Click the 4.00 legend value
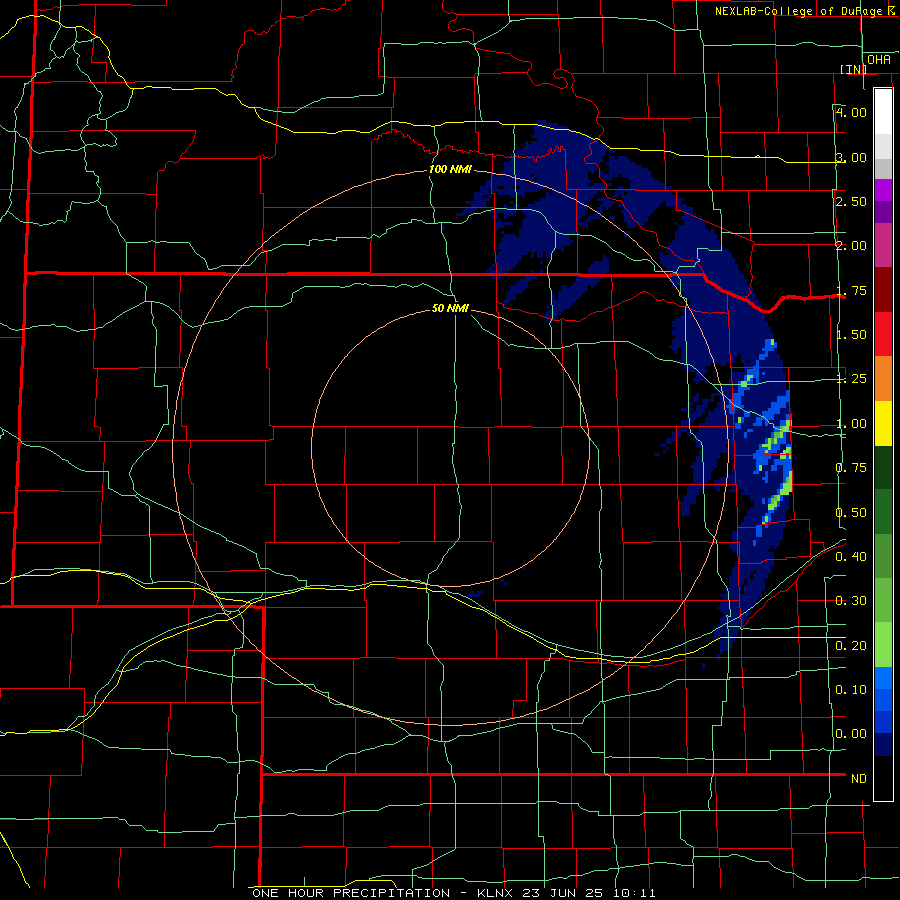900x900 pixels. 851,112
